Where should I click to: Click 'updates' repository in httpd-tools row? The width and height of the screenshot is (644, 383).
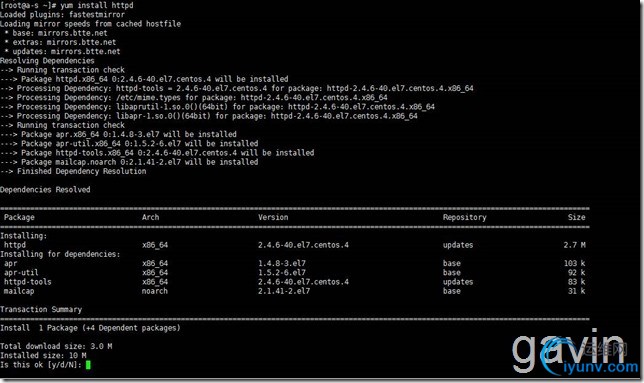point(458,282)
